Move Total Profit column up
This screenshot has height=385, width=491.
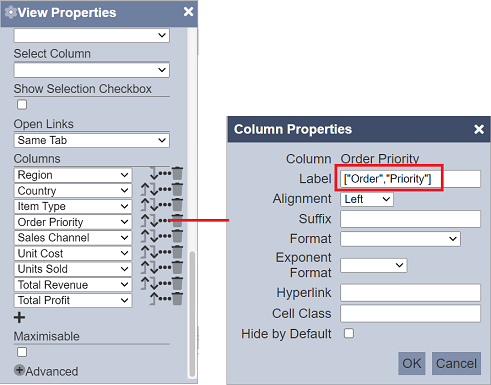[x=153, y=299]
